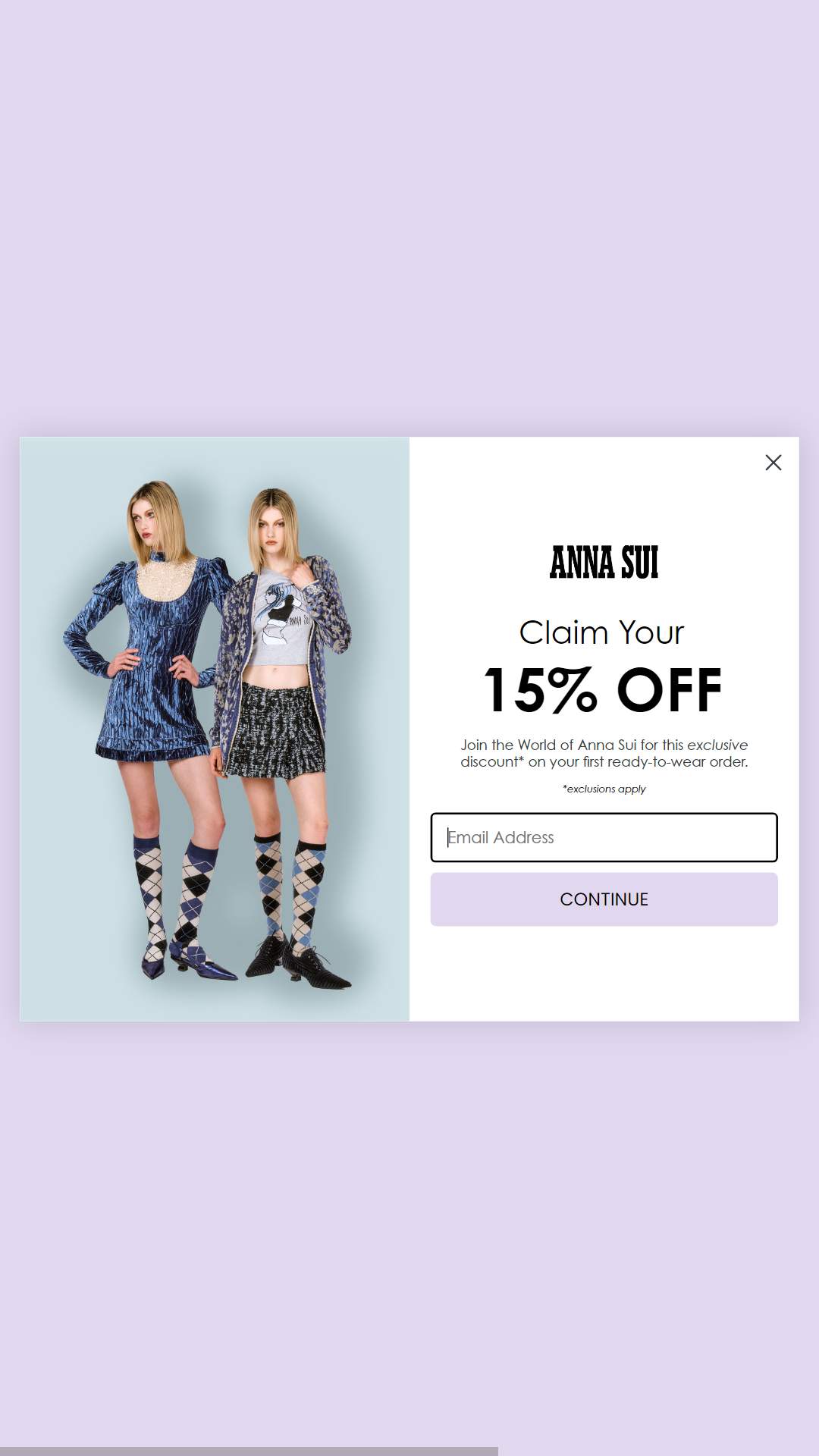The width and height of the screenshot is (819, 1456).
Task: Click the "Claim Your" heading
Action: pos(602,632)
